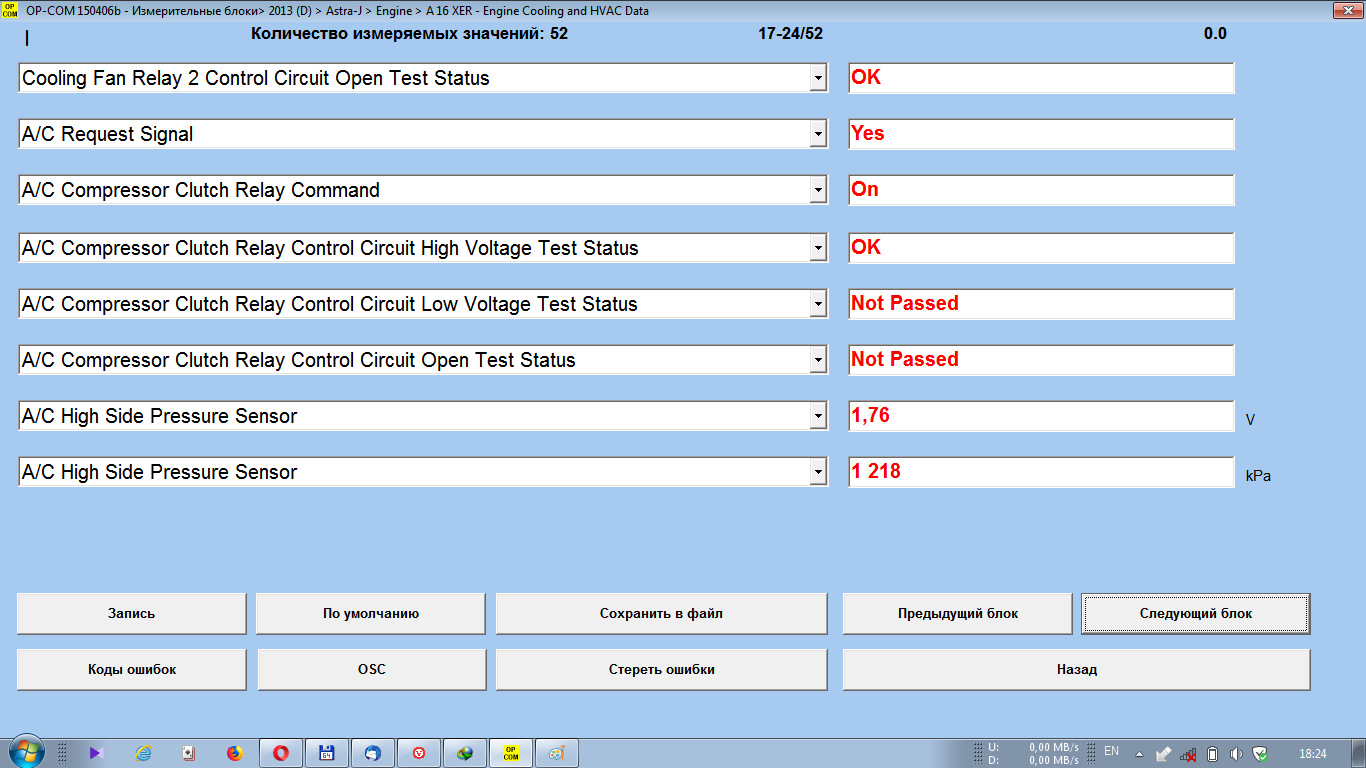Click Стереть ошибки button
Screen dimensions: 1366x768
click(x=662, y=670)
